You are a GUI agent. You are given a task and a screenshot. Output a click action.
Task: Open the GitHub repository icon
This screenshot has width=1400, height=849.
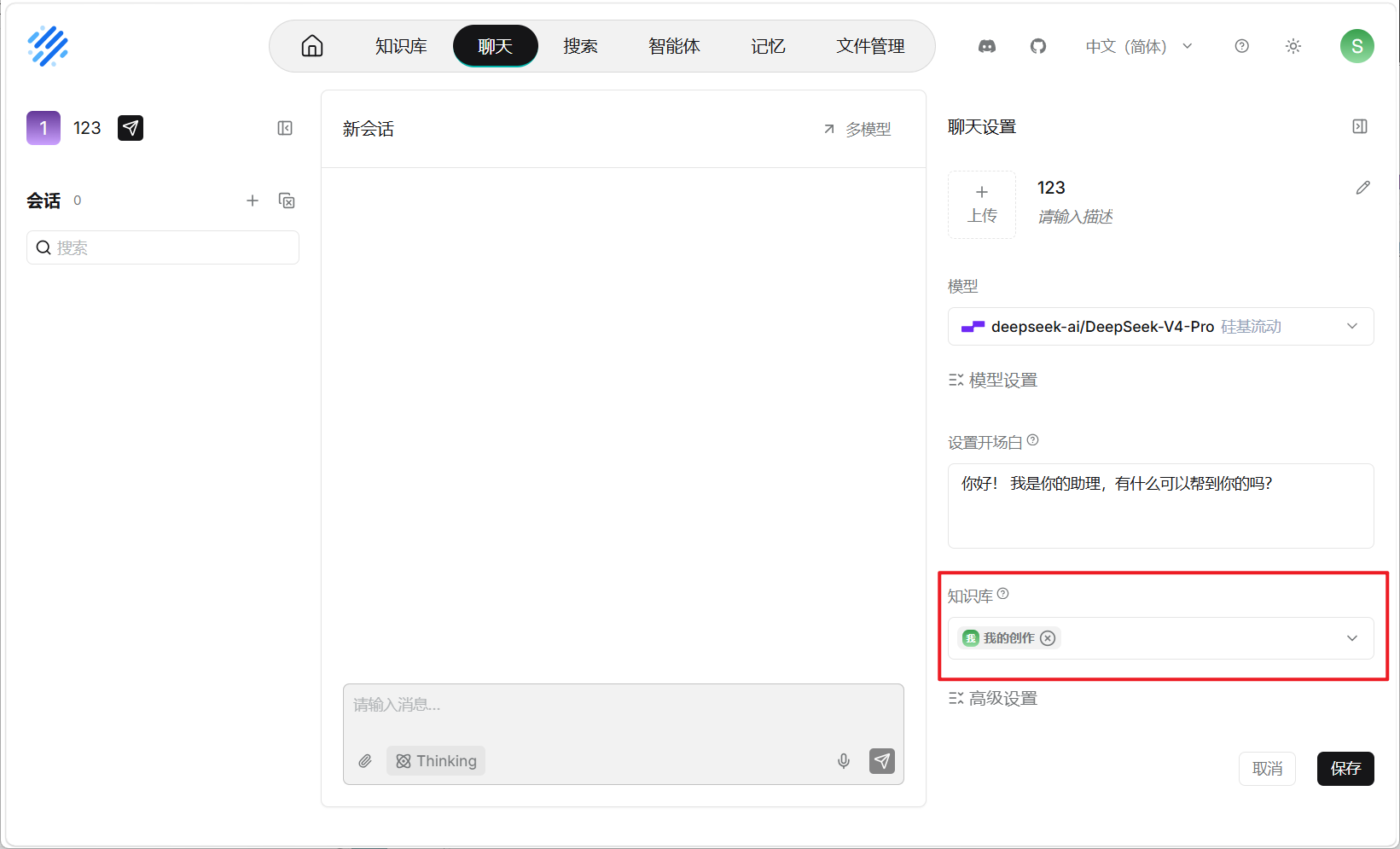point(1038,46)
